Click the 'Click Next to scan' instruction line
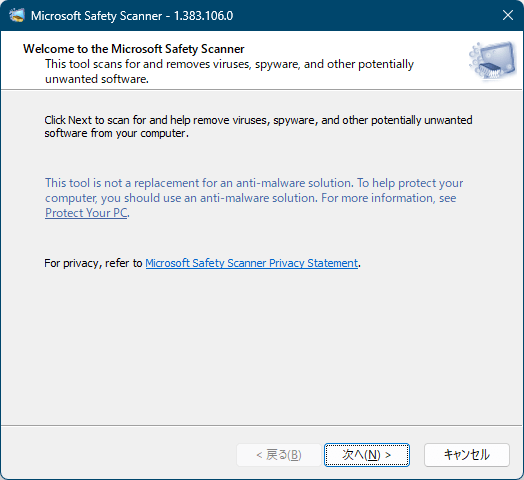The width and height of the screenshot is (524, 480). tap(258, 120)
